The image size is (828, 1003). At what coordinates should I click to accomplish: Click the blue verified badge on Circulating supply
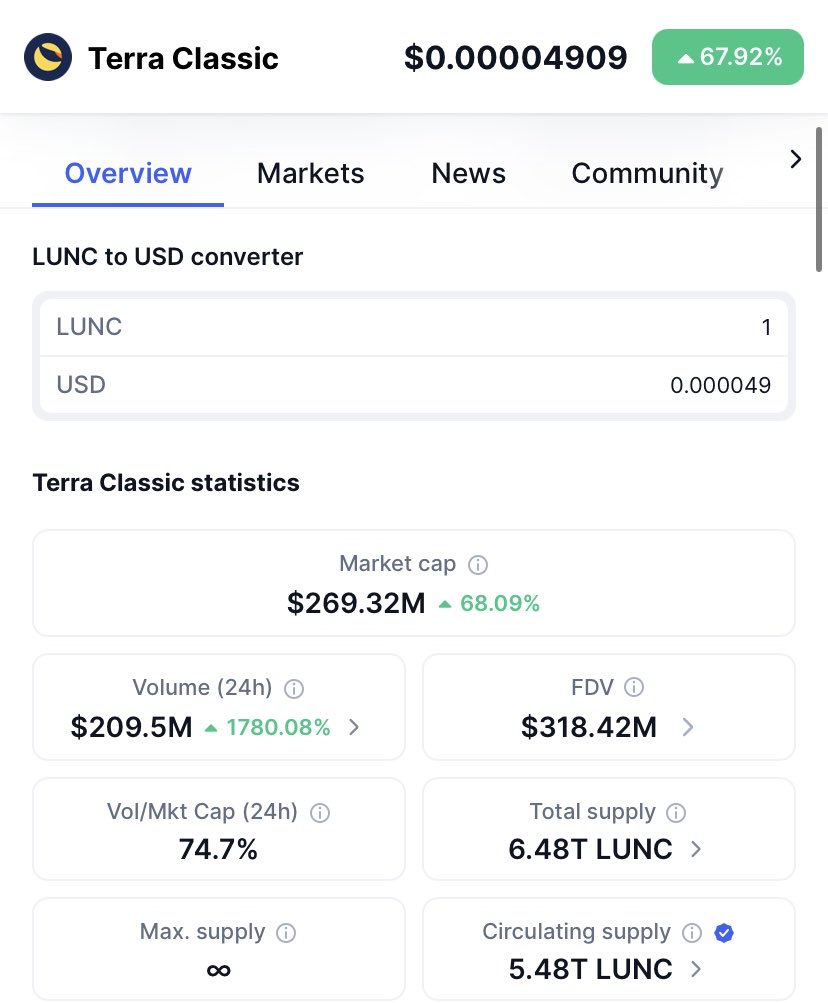724,933
